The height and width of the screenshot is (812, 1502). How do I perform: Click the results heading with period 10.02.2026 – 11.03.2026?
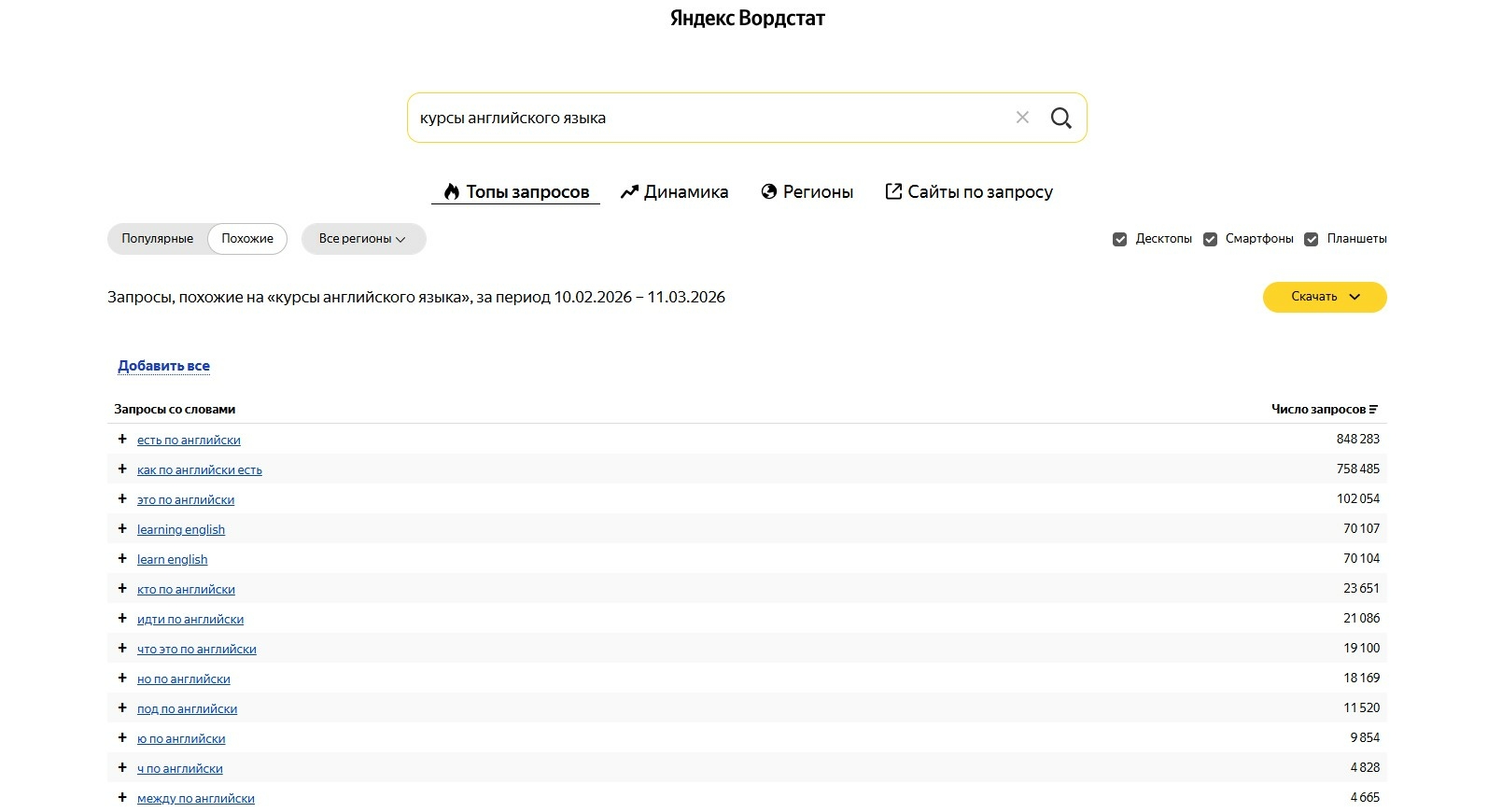[x=416, y=297]
